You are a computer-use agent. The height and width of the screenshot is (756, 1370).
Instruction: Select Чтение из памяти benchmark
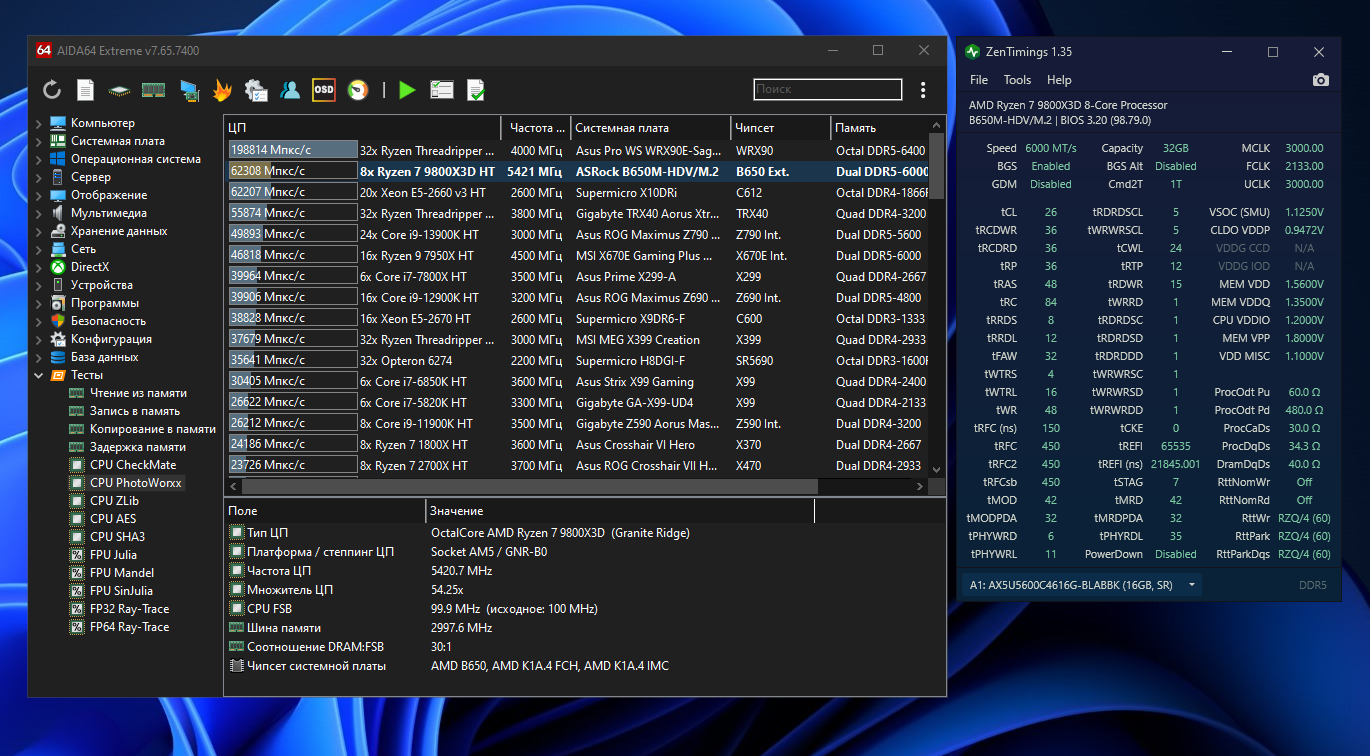tap(138, 393)
